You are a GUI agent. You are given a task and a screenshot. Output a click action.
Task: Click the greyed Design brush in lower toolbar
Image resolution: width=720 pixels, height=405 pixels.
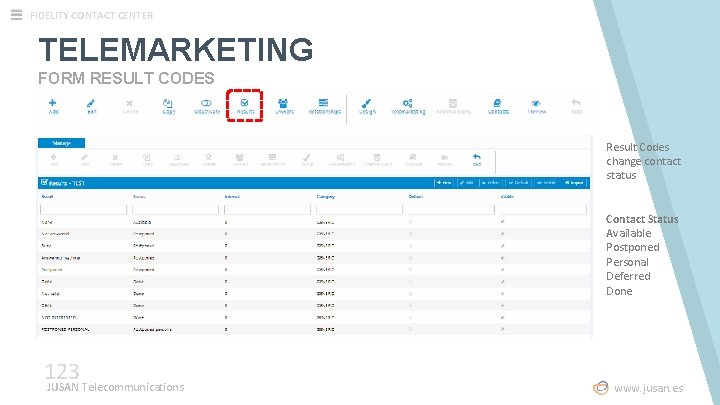click(x=307, y=159)
